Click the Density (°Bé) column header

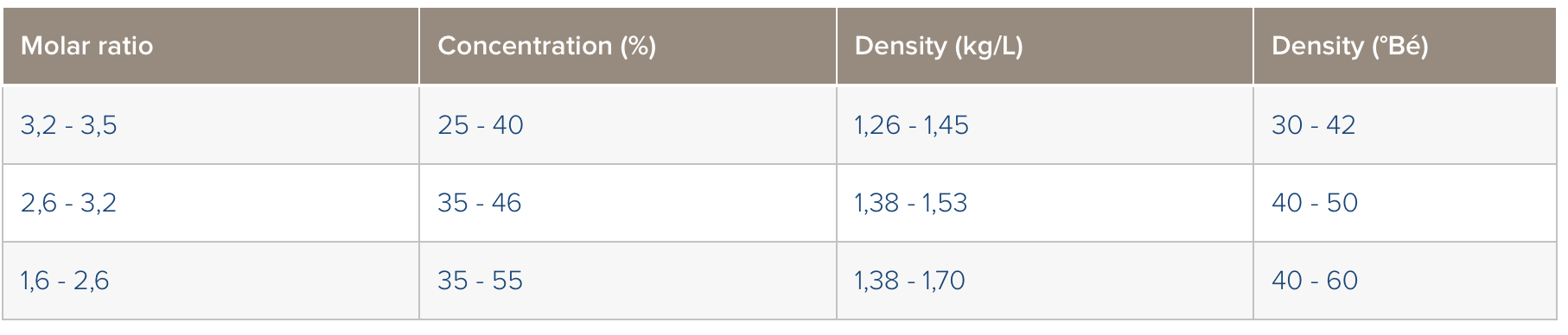click(1405, 46)
